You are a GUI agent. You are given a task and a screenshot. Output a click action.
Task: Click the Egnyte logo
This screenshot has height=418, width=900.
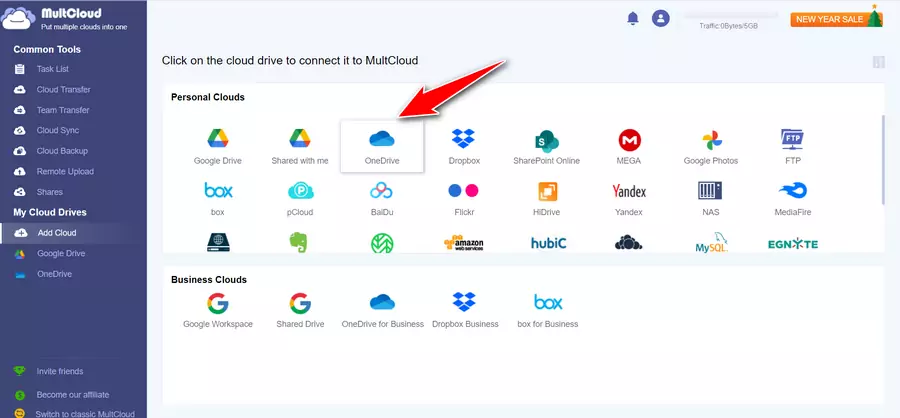coord(793,244)
